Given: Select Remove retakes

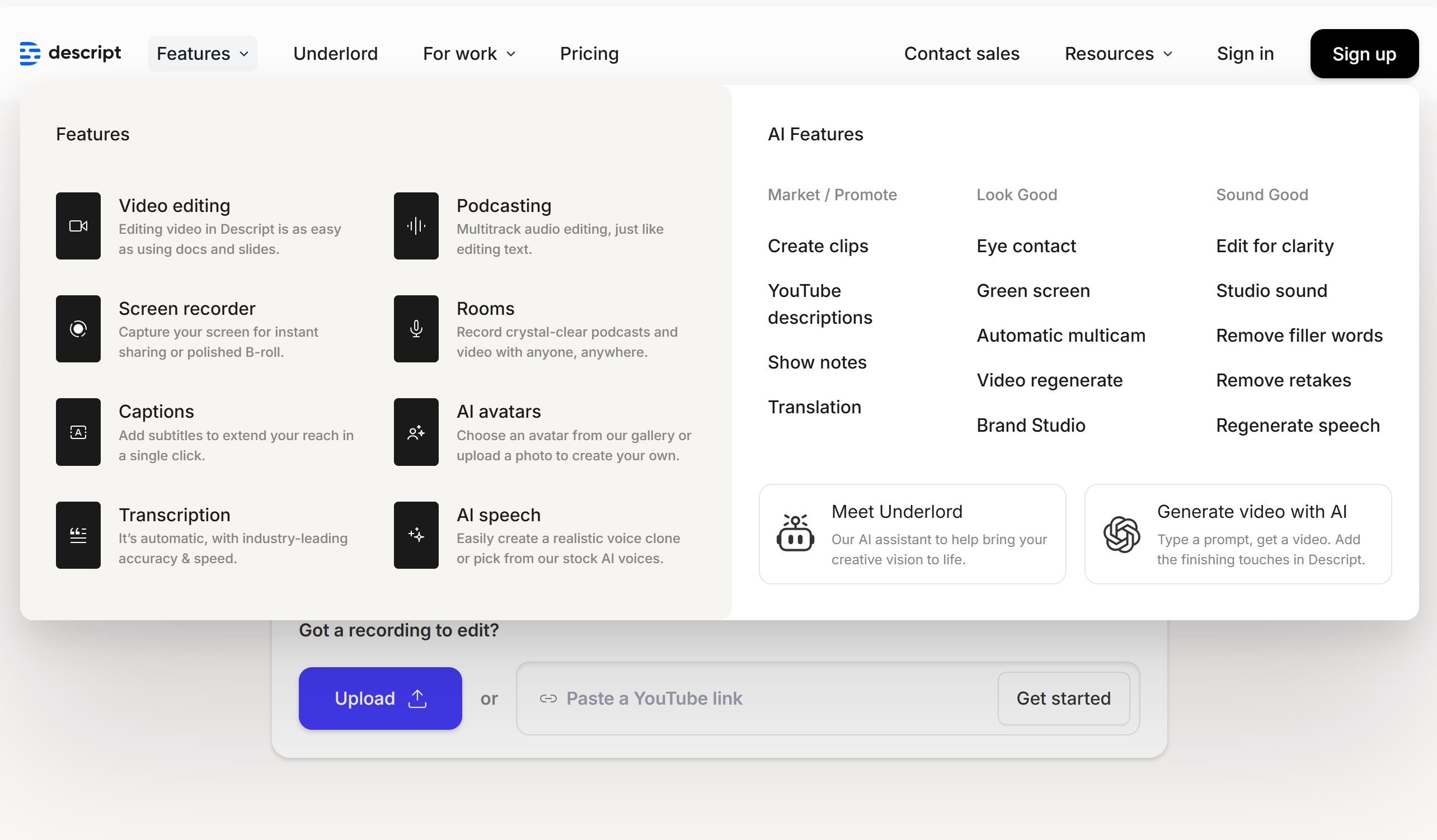Looking at the screenshot, I should point(1283,380).
